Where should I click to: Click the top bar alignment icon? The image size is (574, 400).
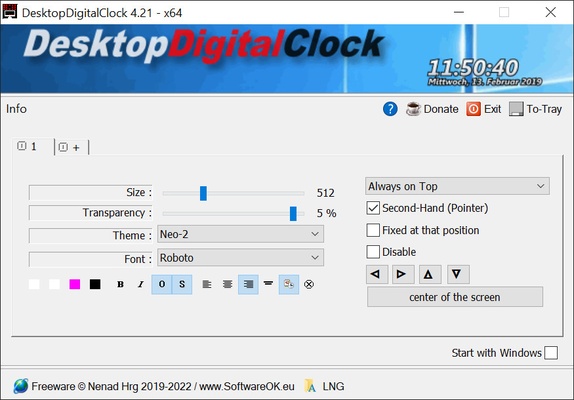click(x=268, y=284)
